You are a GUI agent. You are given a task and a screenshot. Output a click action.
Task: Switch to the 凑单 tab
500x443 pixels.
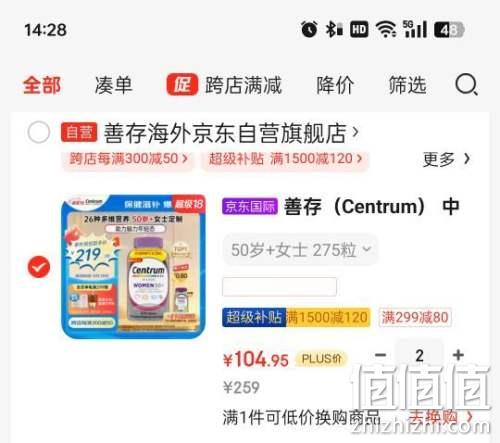pos(114,85)
